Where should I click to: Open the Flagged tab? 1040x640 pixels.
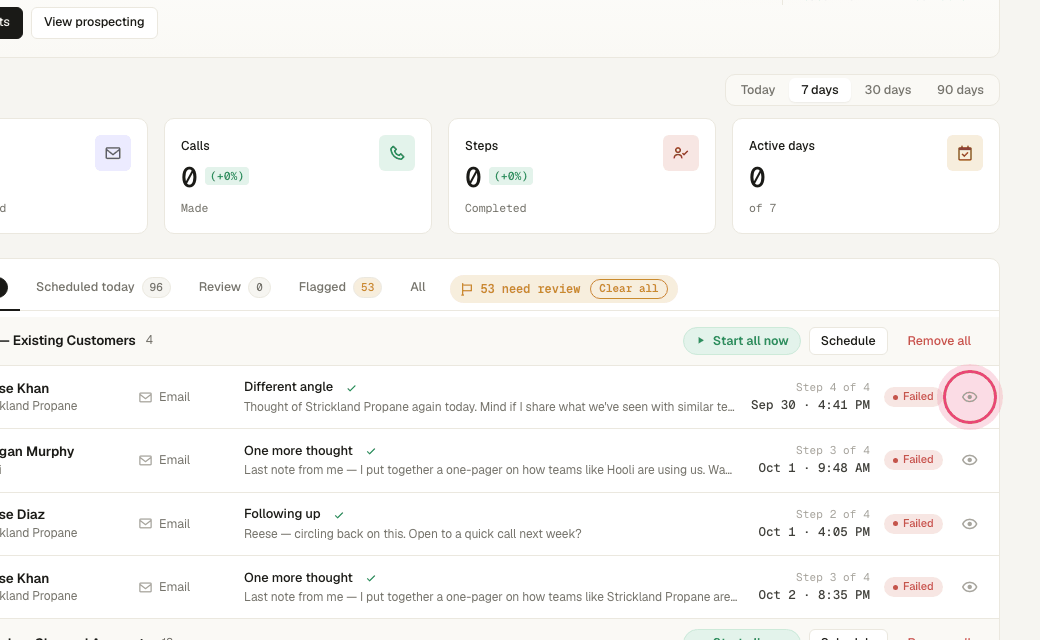(x=340, y=287)
